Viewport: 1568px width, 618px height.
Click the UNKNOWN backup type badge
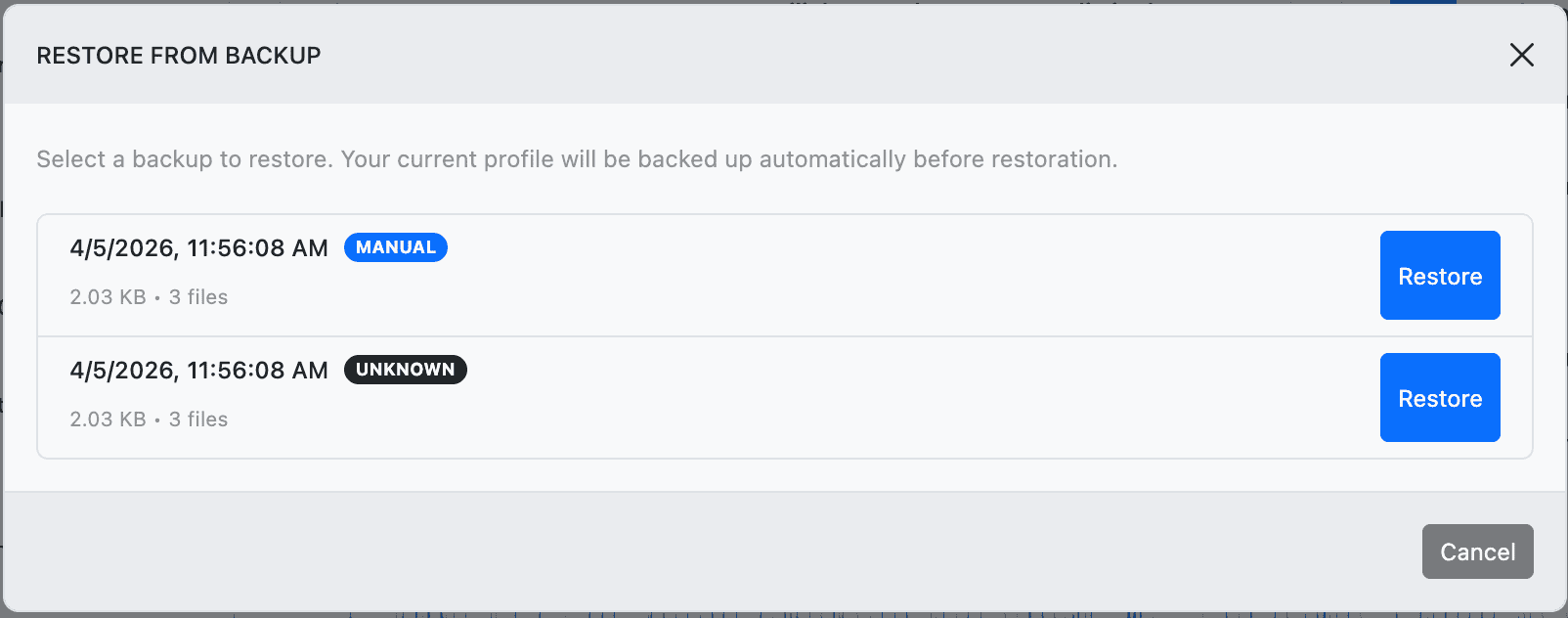[x=405, y=370]
